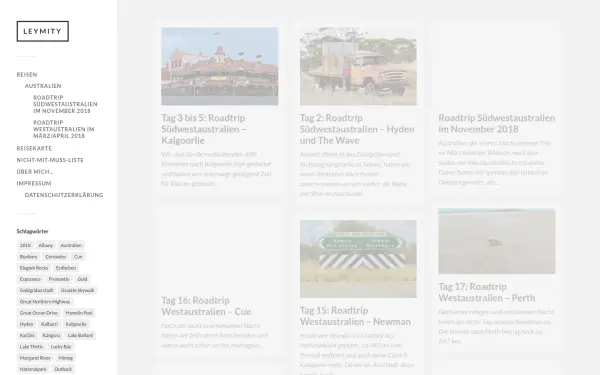Open the Tag 17 Perth post thumbnail
This screenshot has width=600, height=375.
[497, 241]
